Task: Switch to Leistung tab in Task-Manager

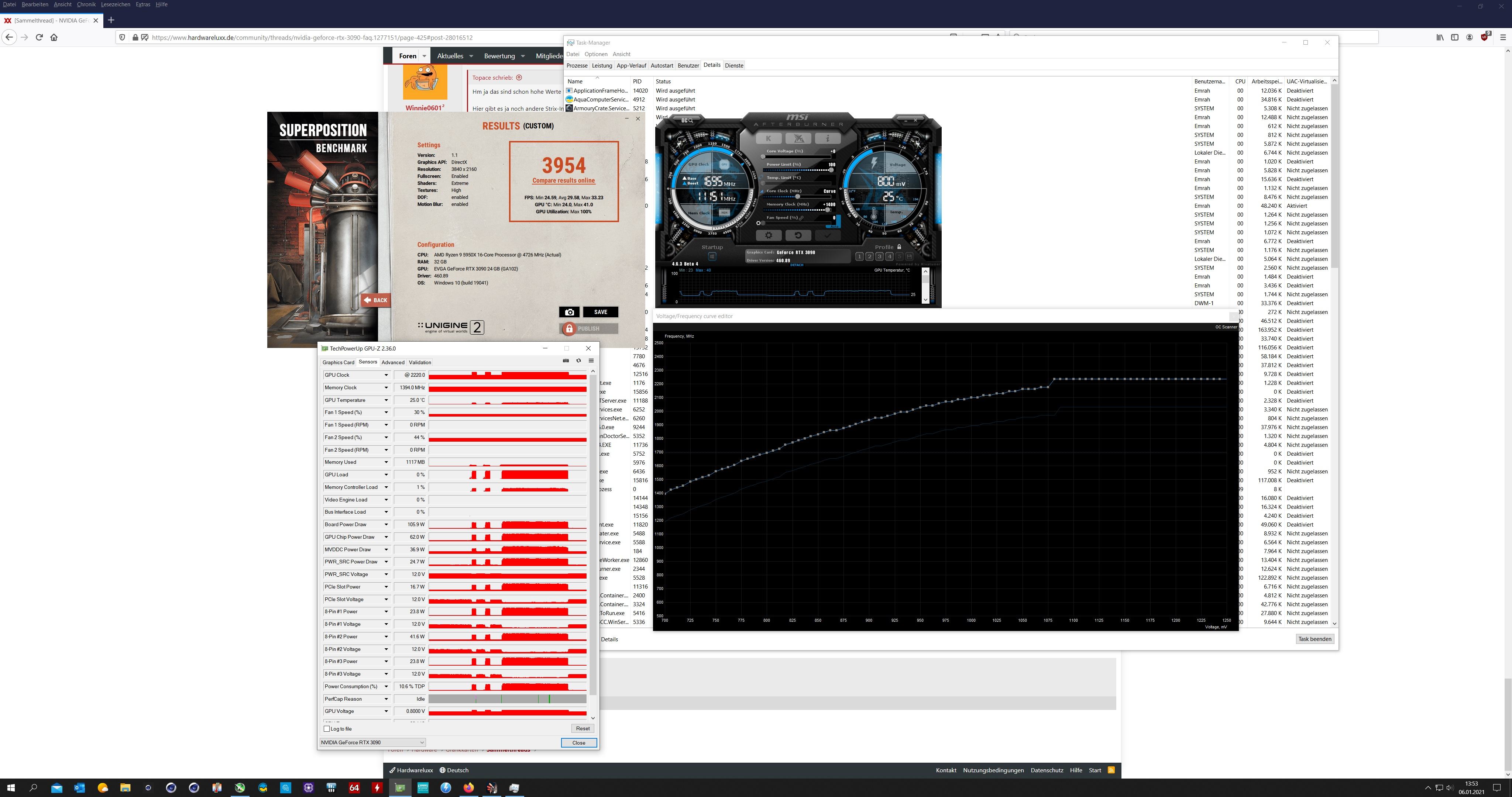Action: [x=602, y=66]
